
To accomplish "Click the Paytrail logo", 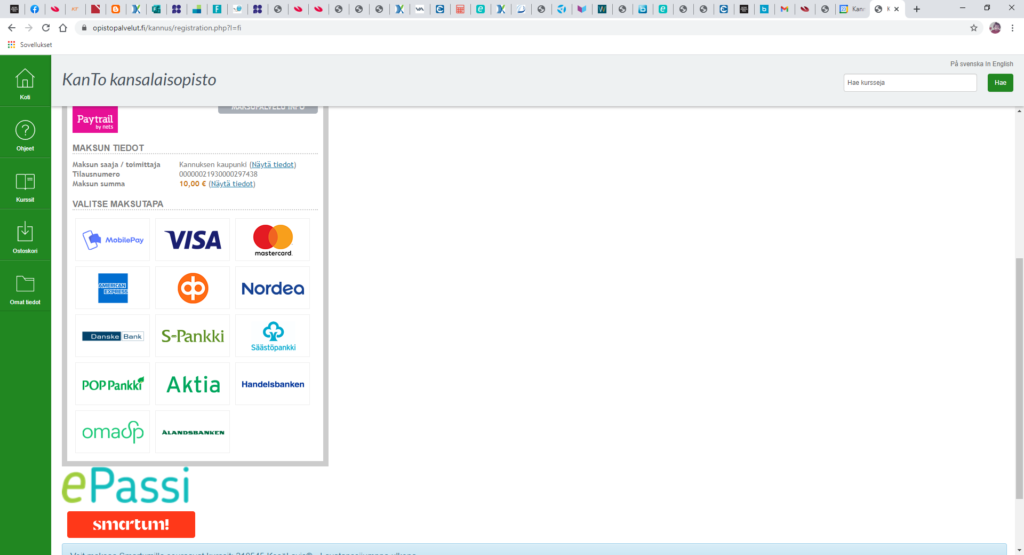I will pos(95,119).
